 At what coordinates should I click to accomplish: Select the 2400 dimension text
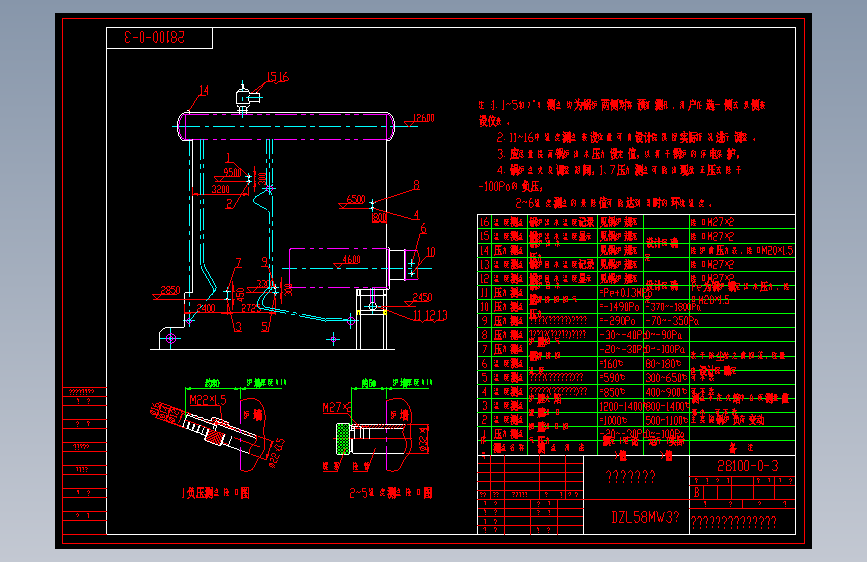pos(206,308)
